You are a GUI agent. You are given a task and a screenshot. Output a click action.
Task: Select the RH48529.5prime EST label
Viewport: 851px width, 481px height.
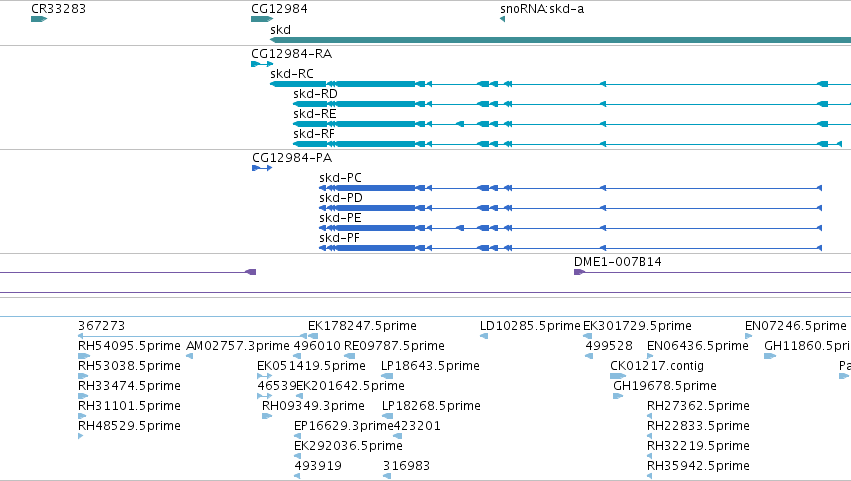click(129, 426)
